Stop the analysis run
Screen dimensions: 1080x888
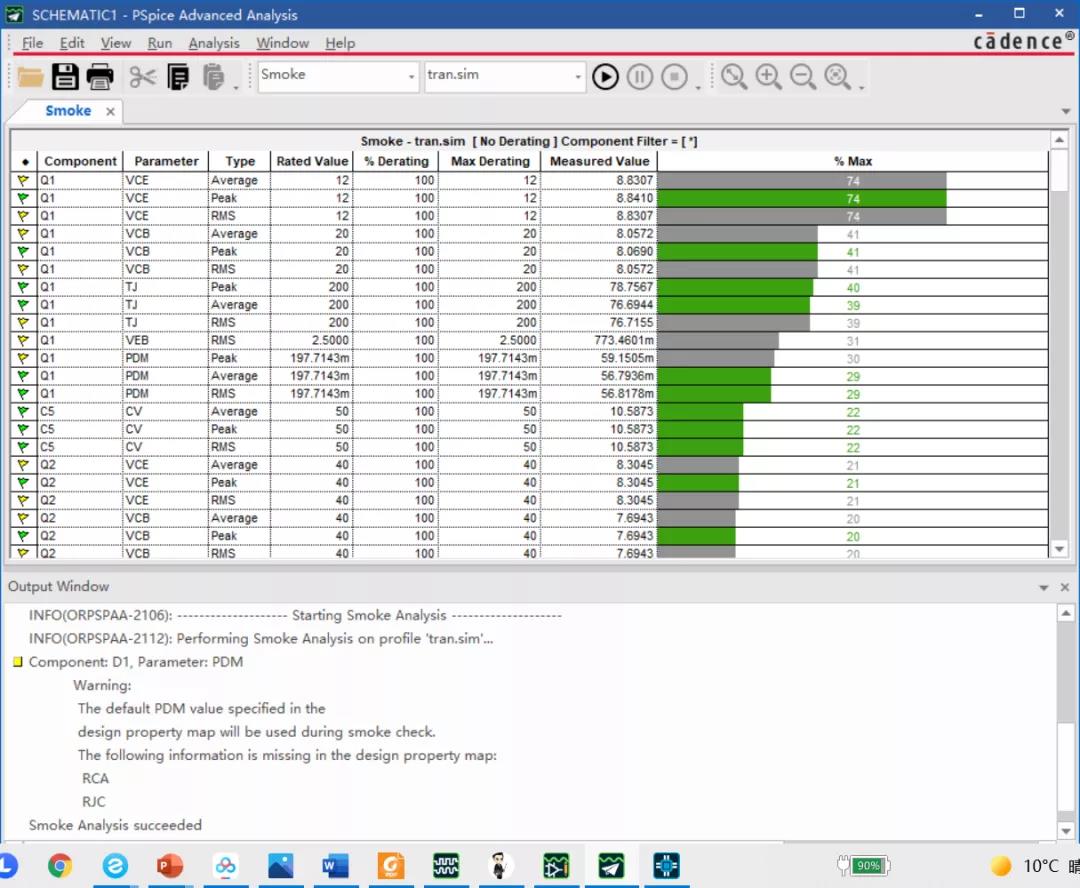[674, 76]
